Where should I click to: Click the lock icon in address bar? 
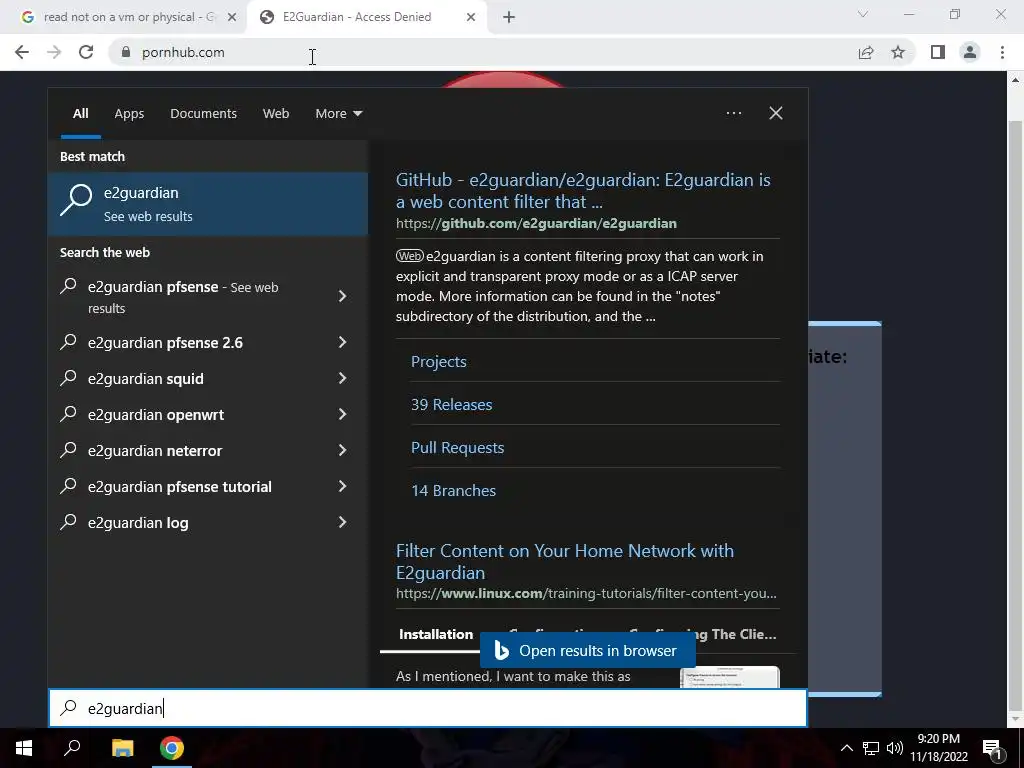tap(126, 52)
